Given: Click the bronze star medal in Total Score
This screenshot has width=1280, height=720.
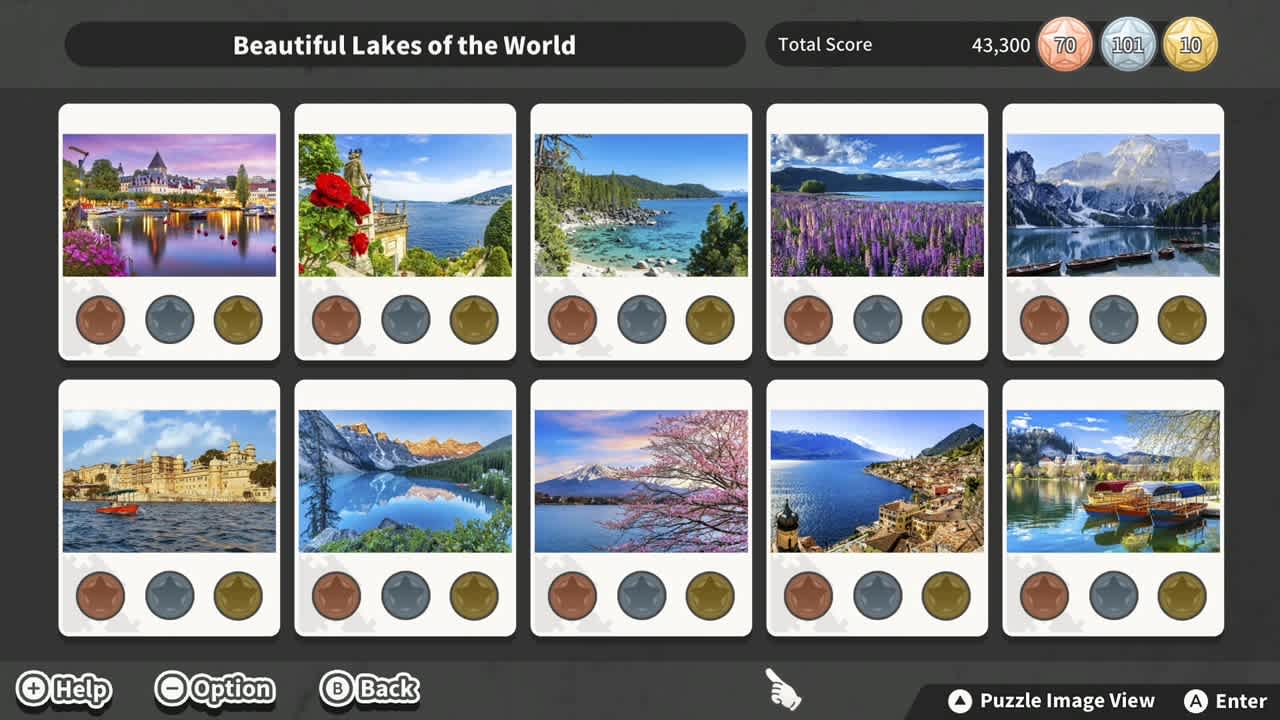Looking at the screenshot, I should coord(1065,44).
